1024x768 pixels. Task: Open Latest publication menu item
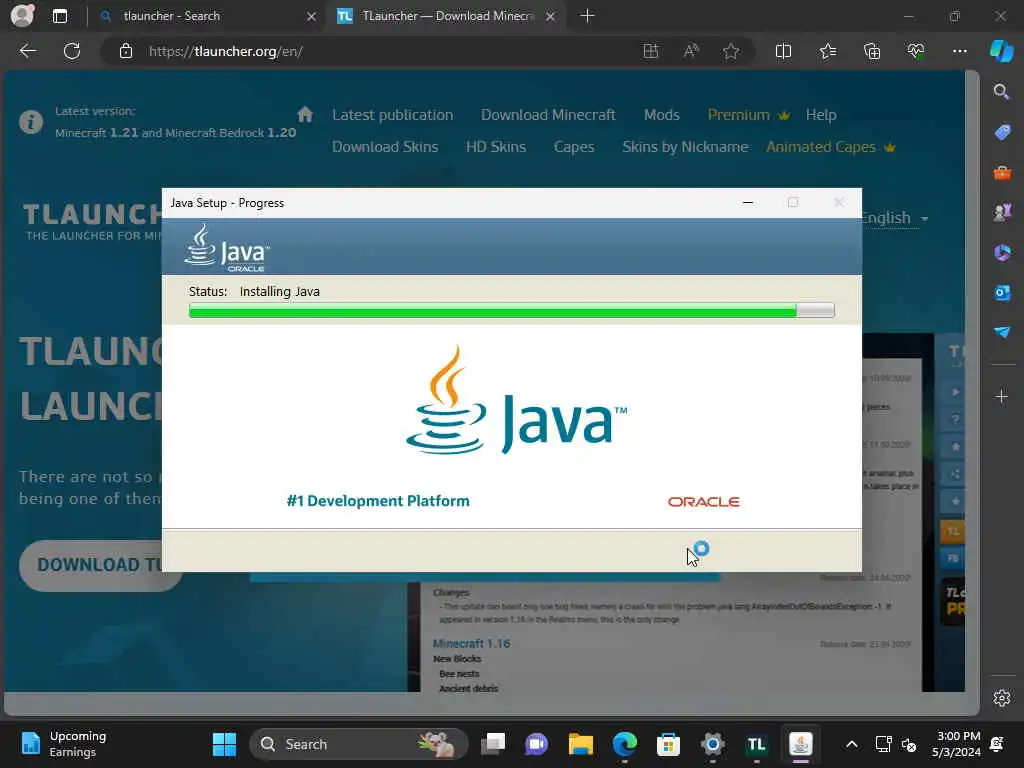(x=392, y=115)
